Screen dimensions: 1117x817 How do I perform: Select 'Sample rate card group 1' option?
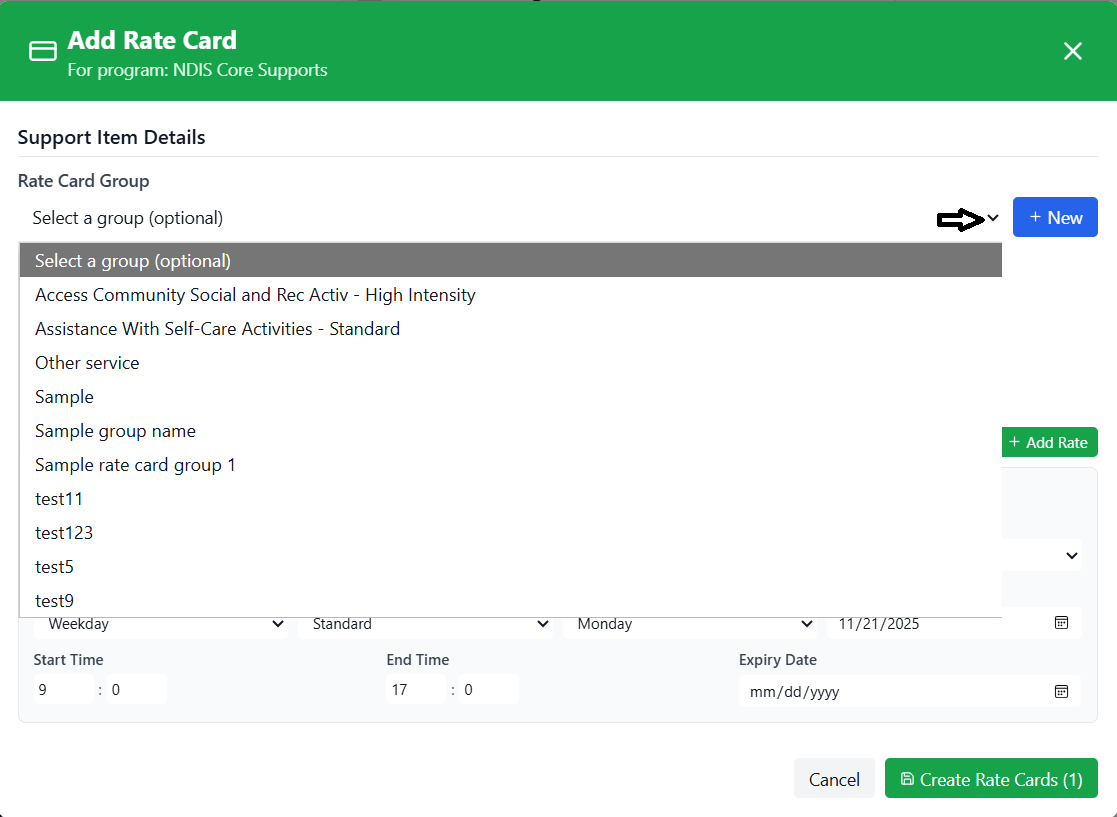pyautogui.click(x=135, y=465)
